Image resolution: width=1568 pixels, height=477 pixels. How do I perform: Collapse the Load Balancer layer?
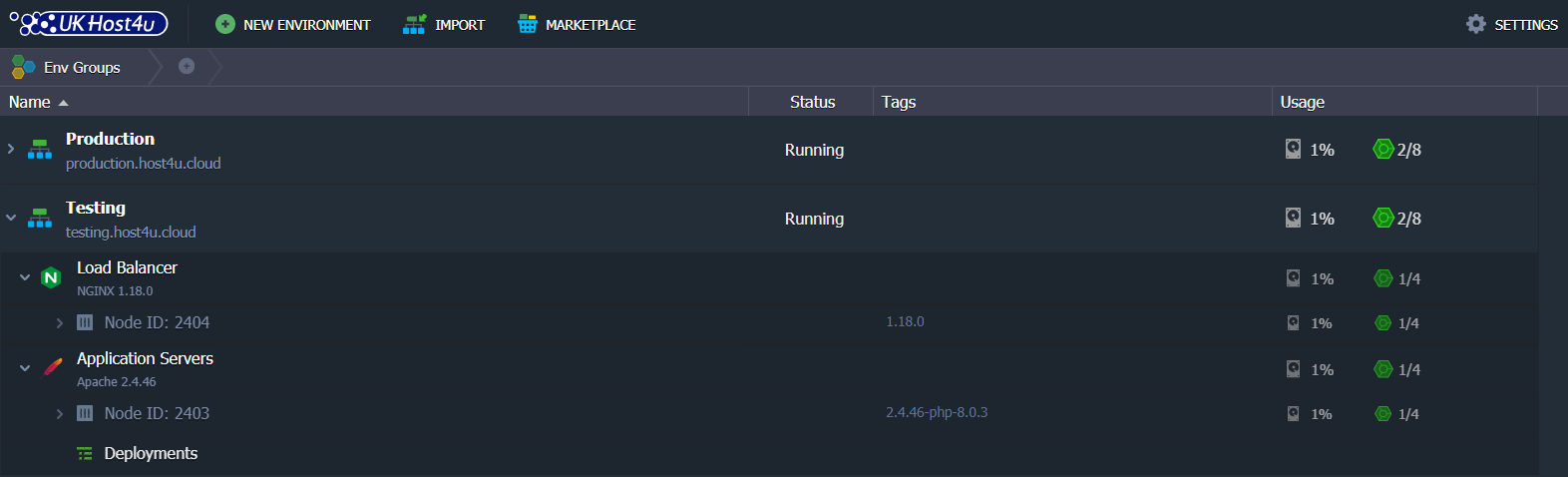click(x=25, y=277)
